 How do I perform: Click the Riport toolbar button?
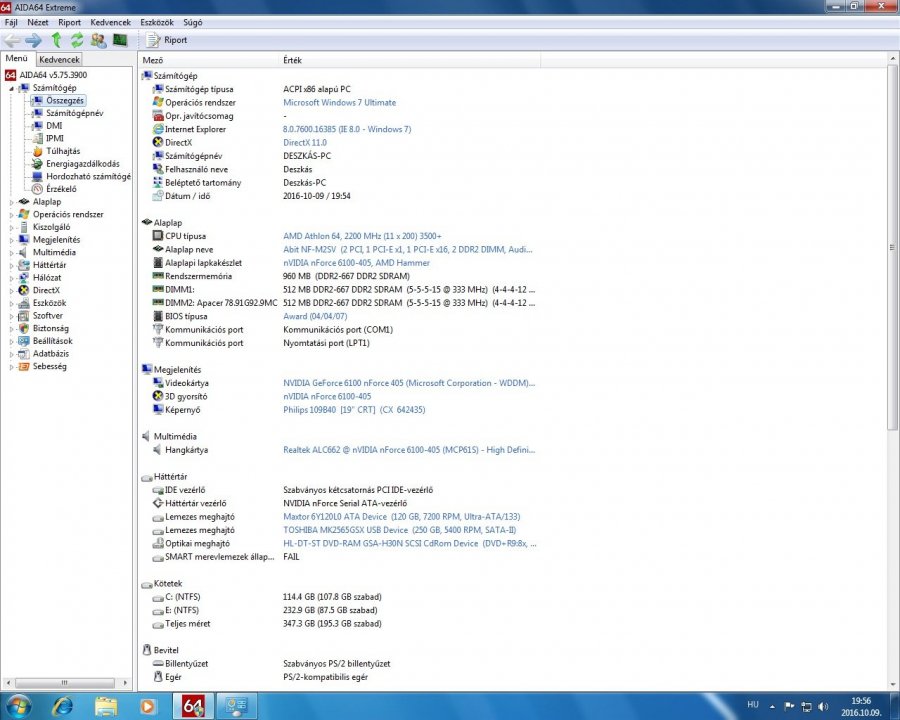167,40
